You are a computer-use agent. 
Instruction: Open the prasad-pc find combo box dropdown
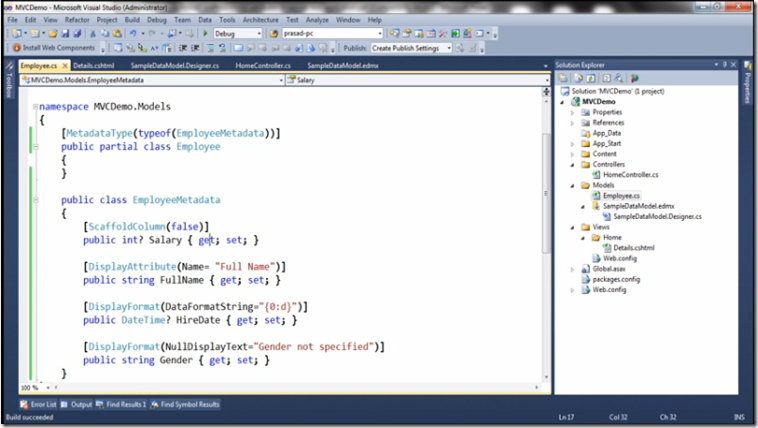[x=380, y=33]
